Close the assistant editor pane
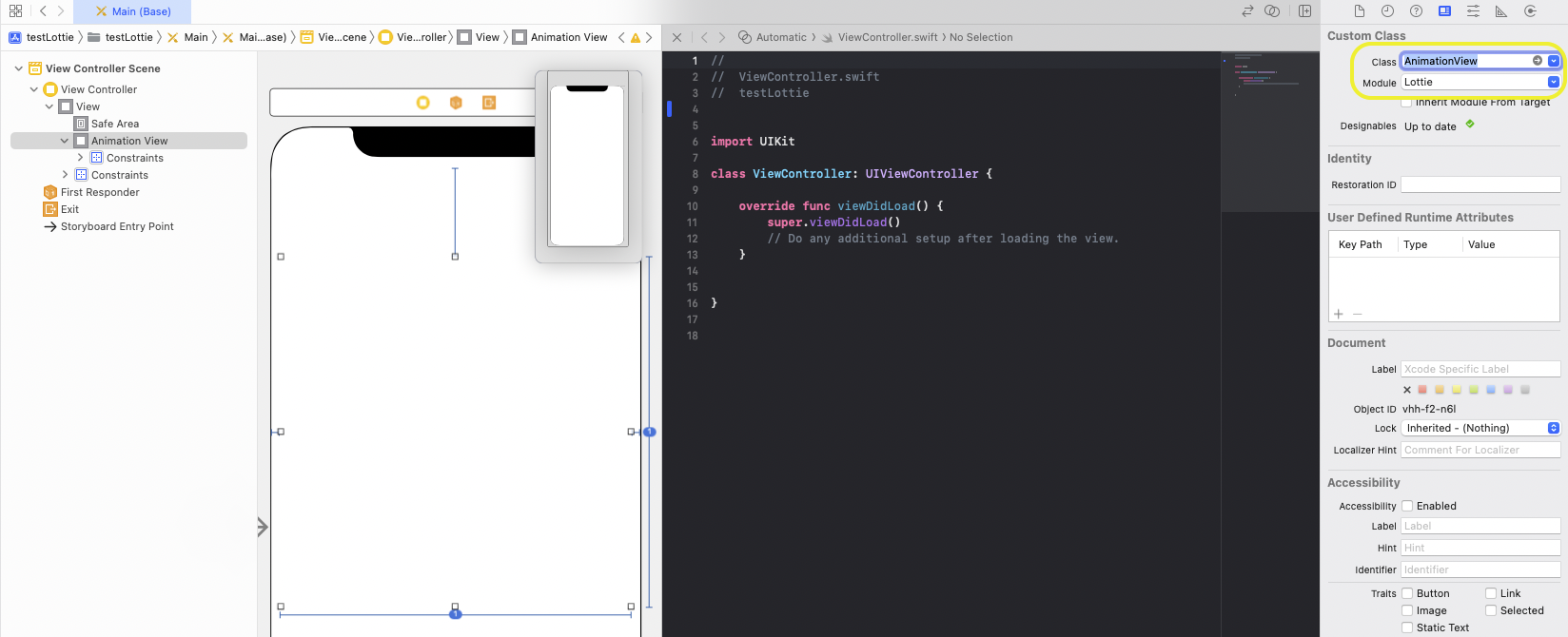The height and width of the screenshot is (637, 1568). pos(676,37)
